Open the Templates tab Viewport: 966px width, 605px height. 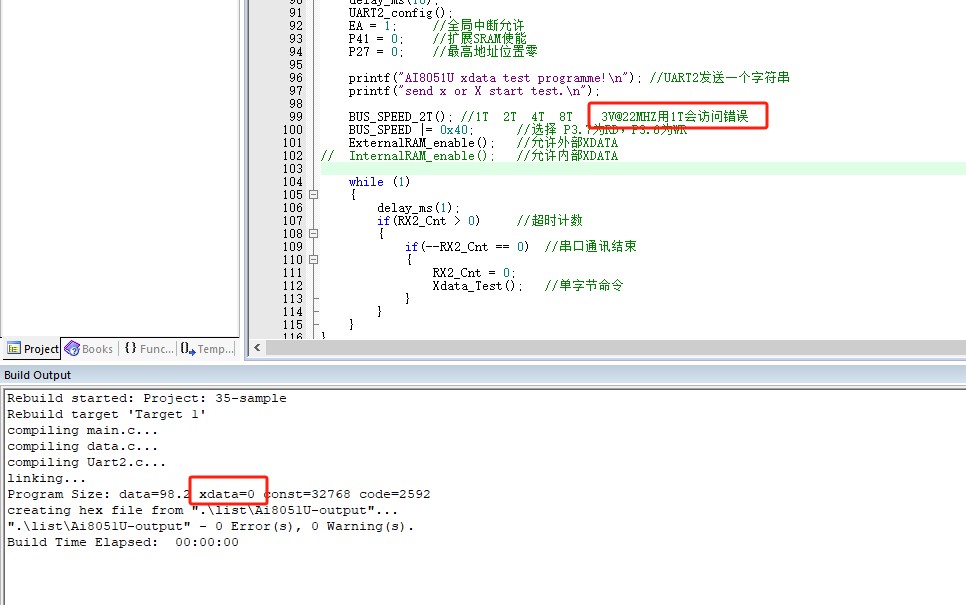click(207, 349)
